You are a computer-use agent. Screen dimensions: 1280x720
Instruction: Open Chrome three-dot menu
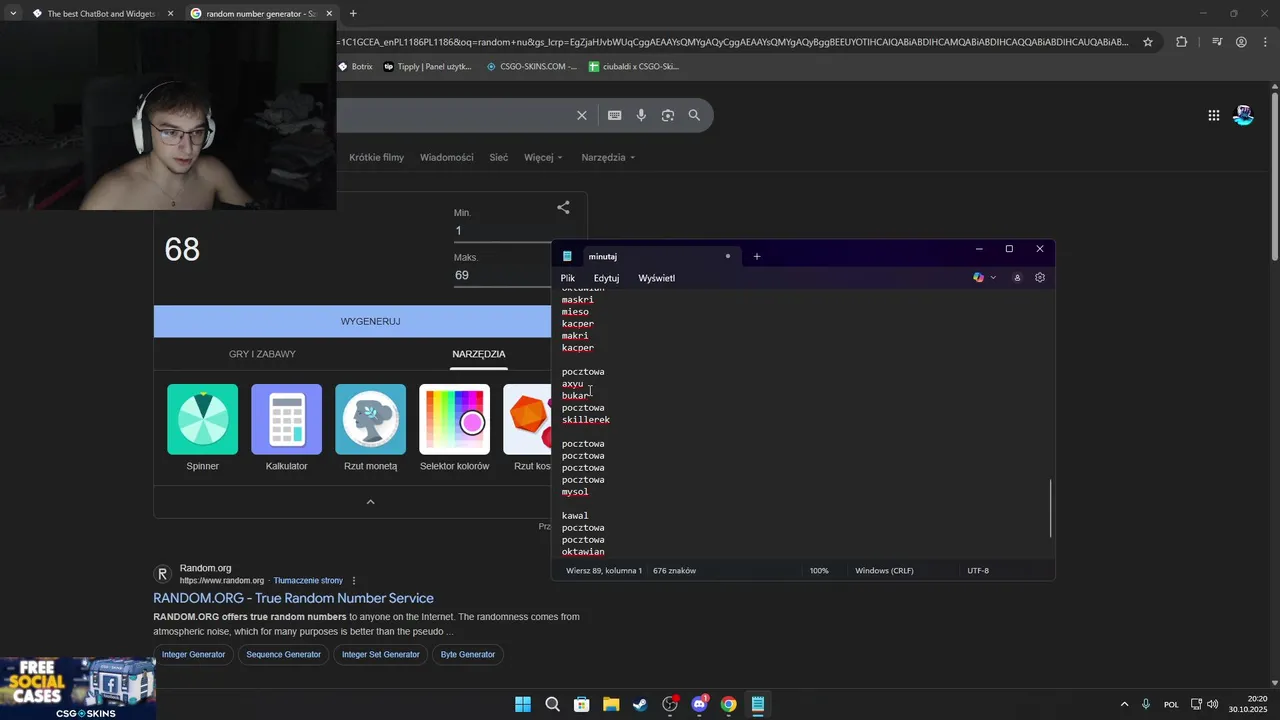click(1265, 42)
